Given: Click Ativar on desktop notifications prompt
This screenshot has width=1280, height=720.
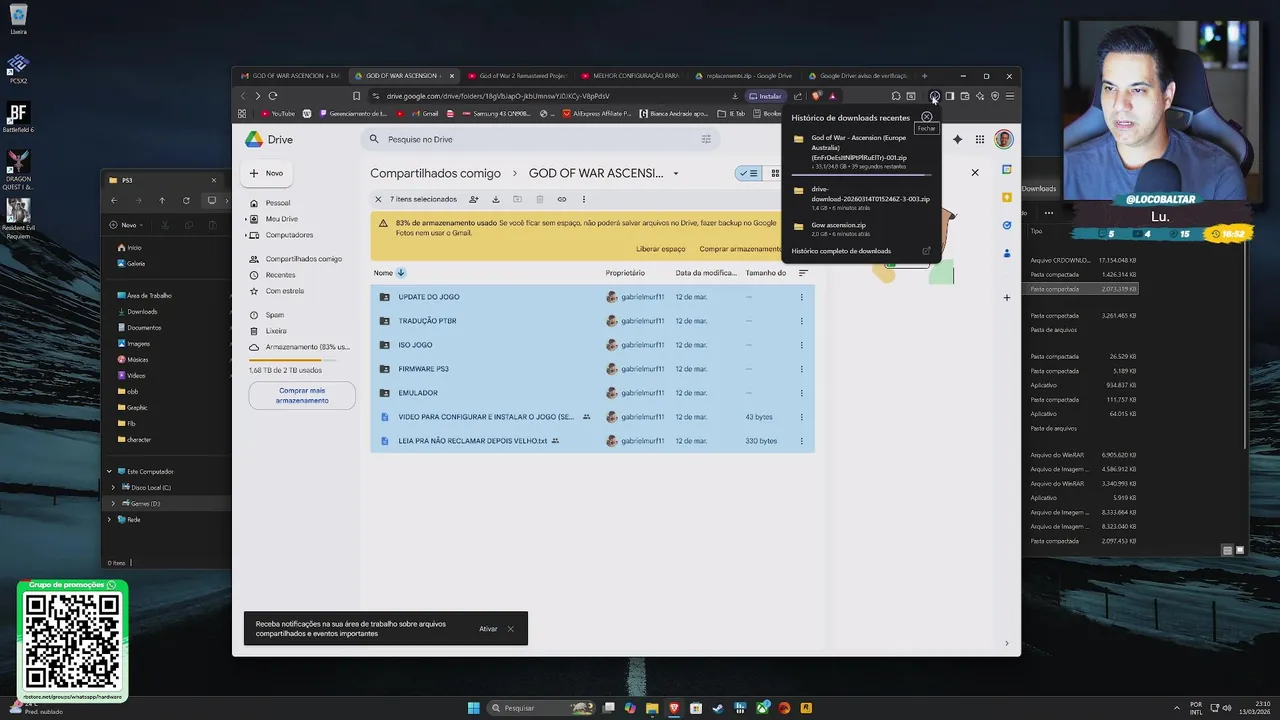Looking at the screenshot, I should (488, 629).
